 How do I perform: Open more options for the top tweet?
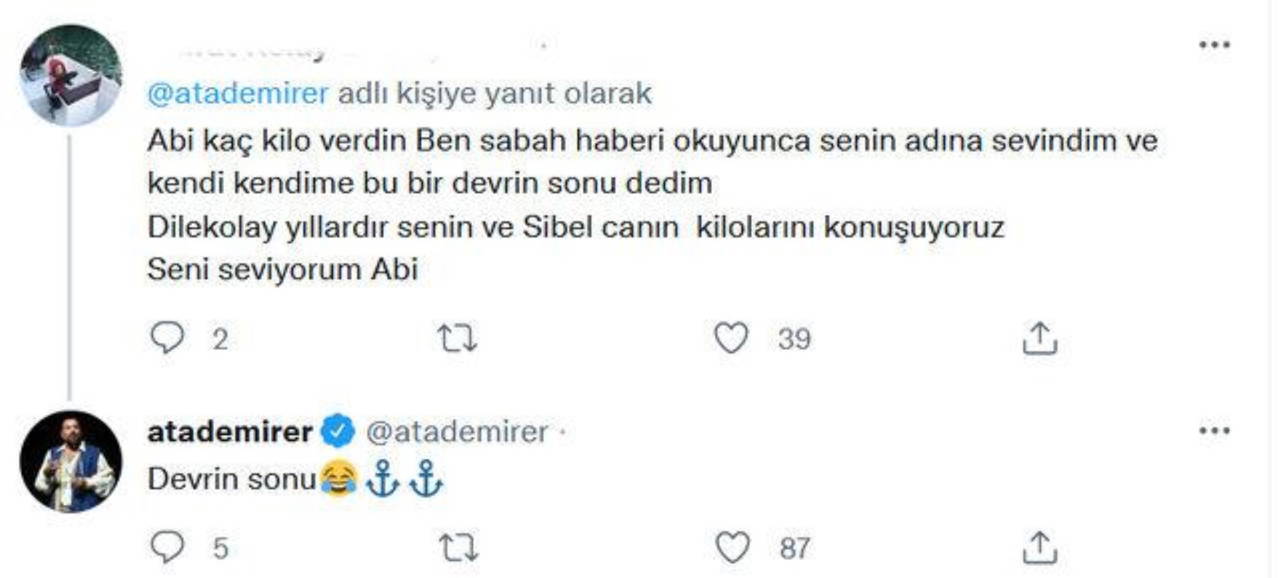1214,45
